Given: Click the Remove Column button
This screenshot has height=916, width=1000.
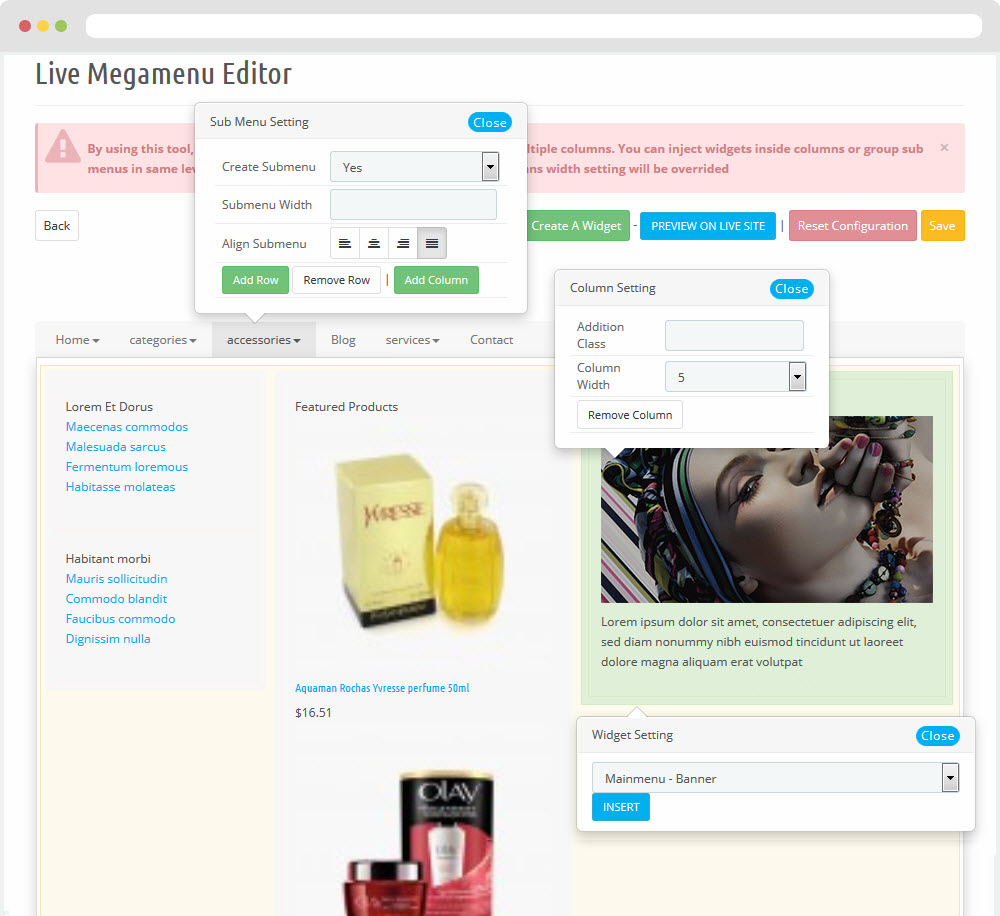Looking at the screenshot, I should [x=630, y=415].
